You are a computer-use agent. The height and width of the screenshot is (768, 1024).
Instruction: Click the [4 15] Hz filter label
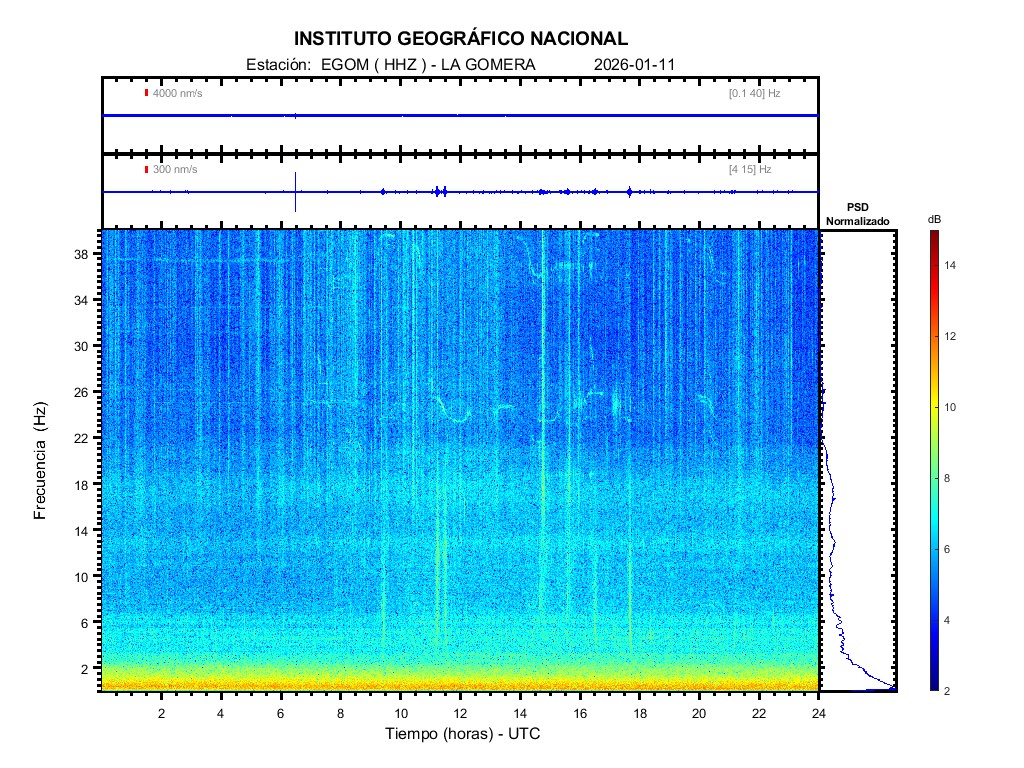coord(750,170)
